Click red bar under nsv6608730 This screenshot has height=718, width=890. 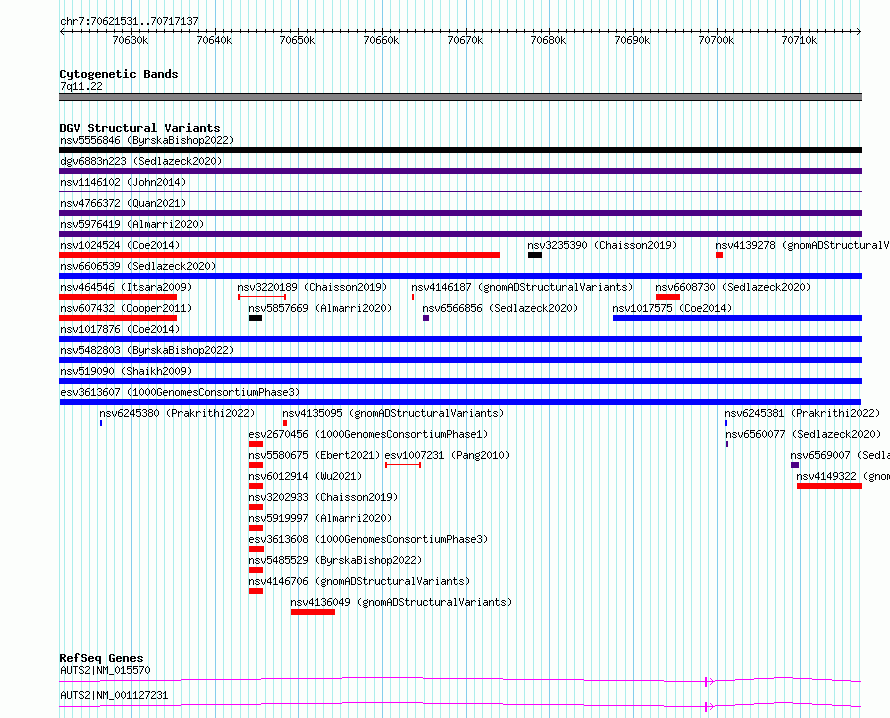[x=668, y=297]
